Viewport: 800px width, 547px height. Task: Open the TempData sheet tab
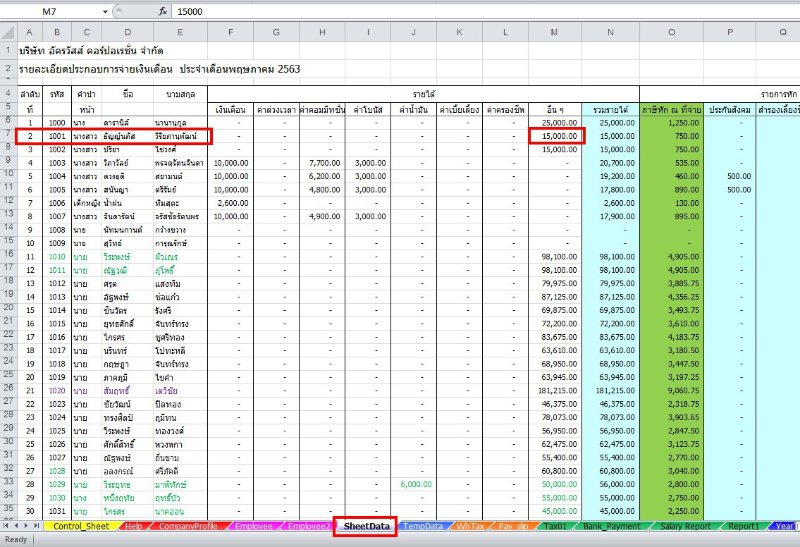(x=421, y=525)
